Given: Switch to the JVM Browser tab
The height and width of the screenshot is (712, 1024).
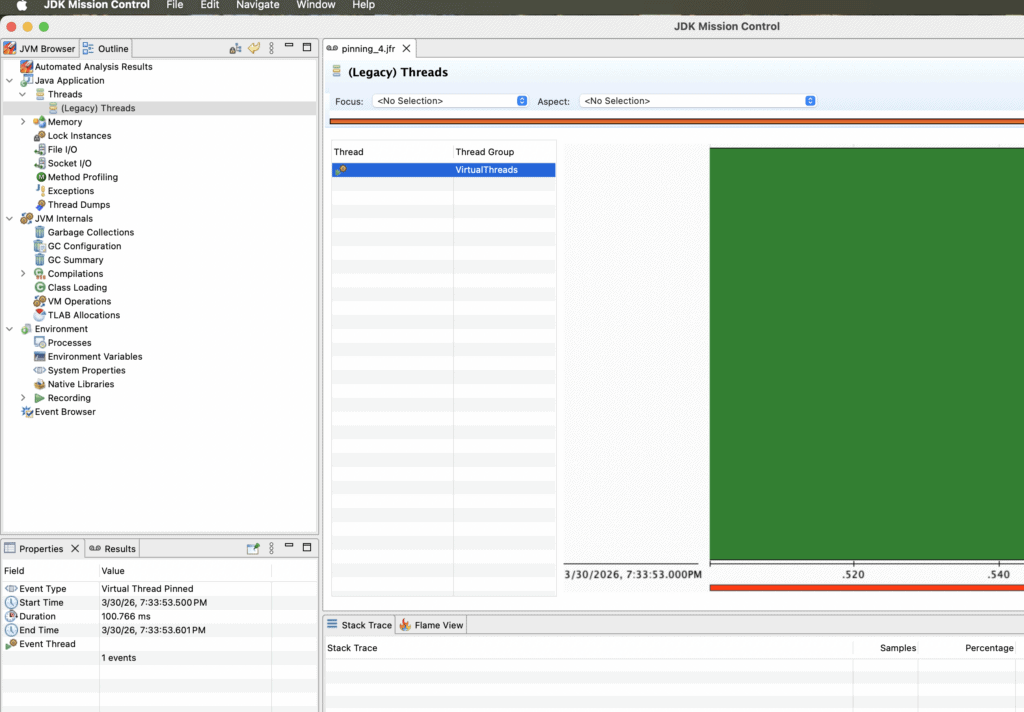Looking at the screenshot, I should tap(40, 48).
